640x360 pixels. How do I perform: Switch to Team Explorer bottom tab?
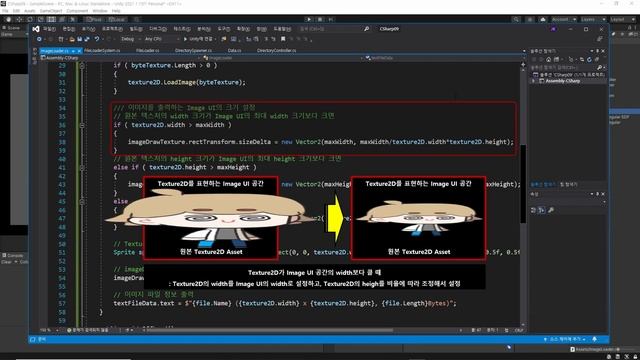click(x=568, y=184)
